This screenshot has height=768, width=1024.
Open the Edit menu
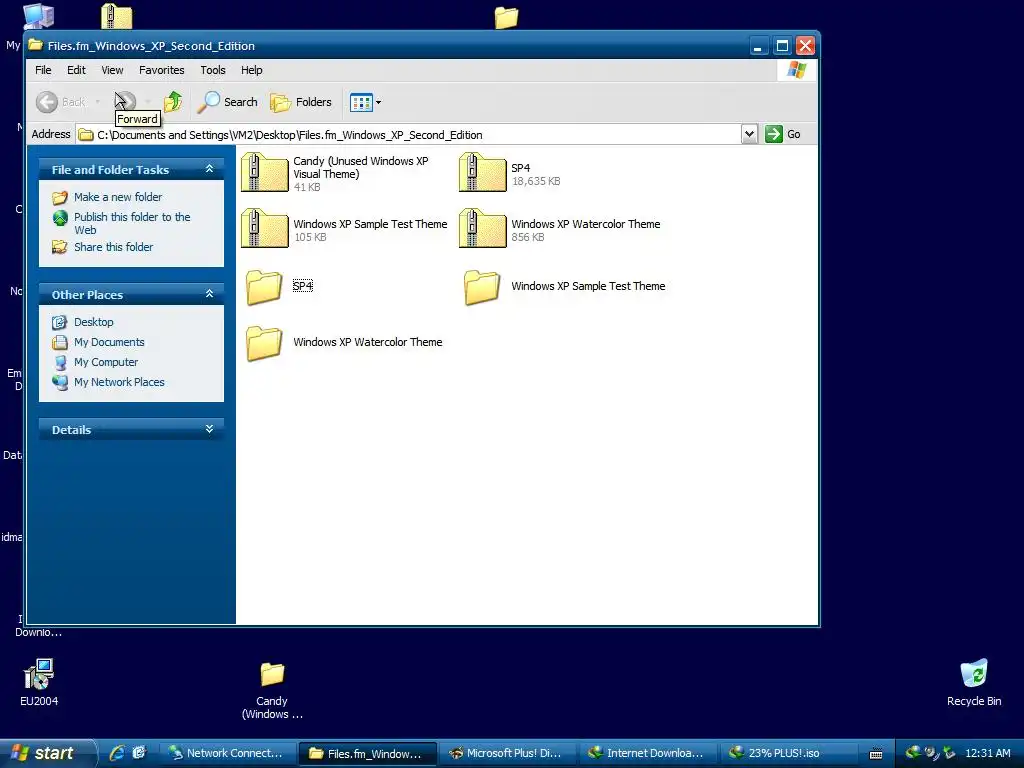[x=76, y=70]
